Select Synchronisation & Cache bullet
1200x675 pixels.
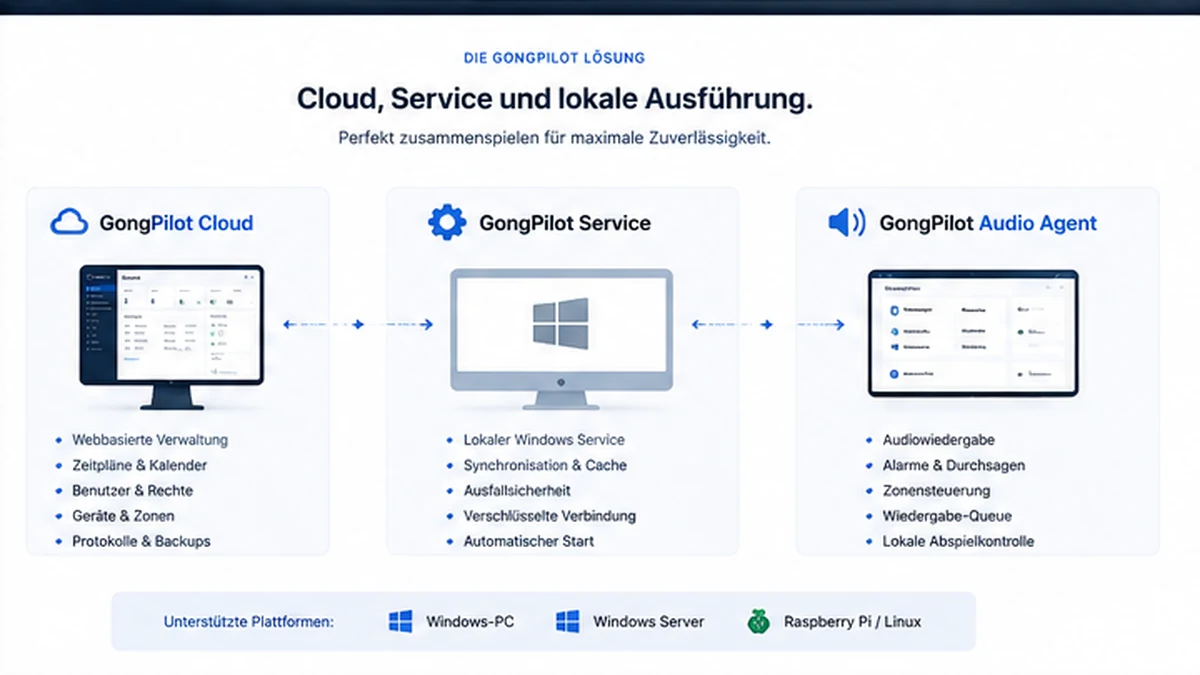point(545,465)
